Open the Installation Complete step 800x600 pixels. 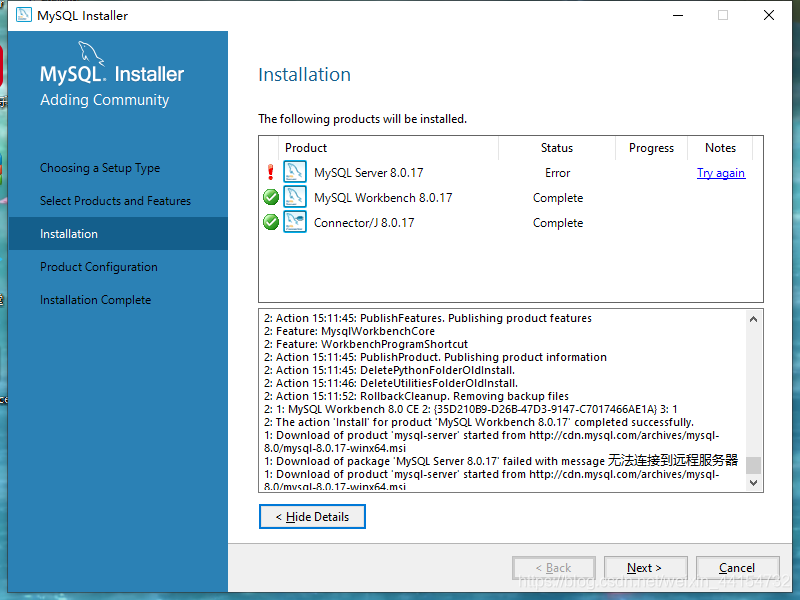coord(95,300)
